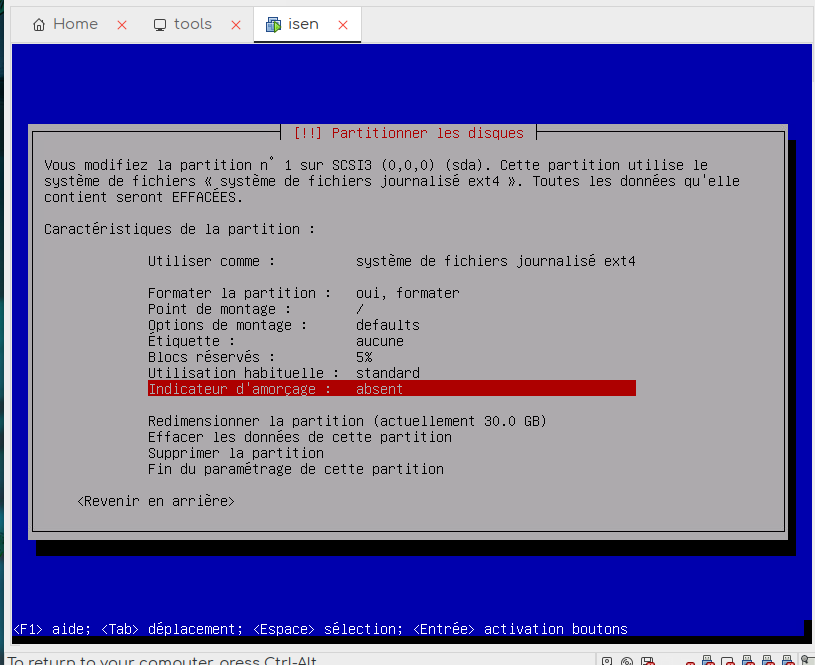Close the Home tab
Screen dimensions: 815x665
122,25
